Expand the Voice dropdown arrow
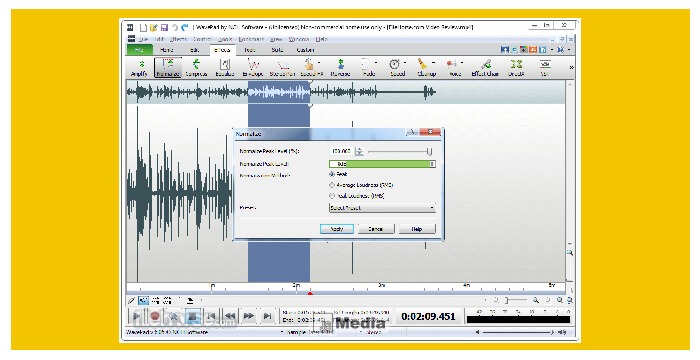Image resolution: width=700 pixels, height=360 pixels. [x=462, y=63]
